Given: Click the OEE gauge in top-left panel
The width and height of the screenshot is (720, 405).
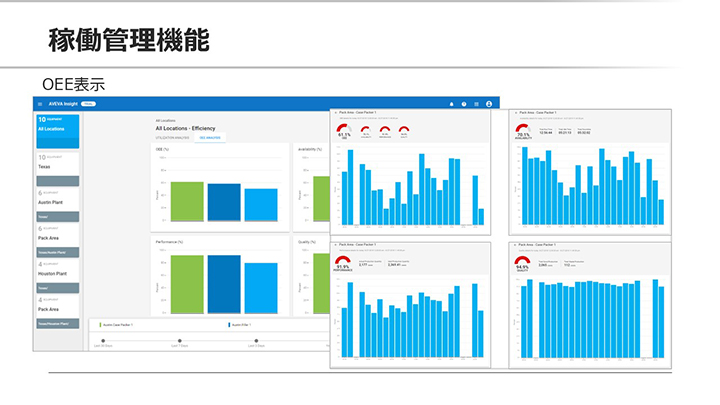Looking at the screenshot, I should (x=344, y=132).
